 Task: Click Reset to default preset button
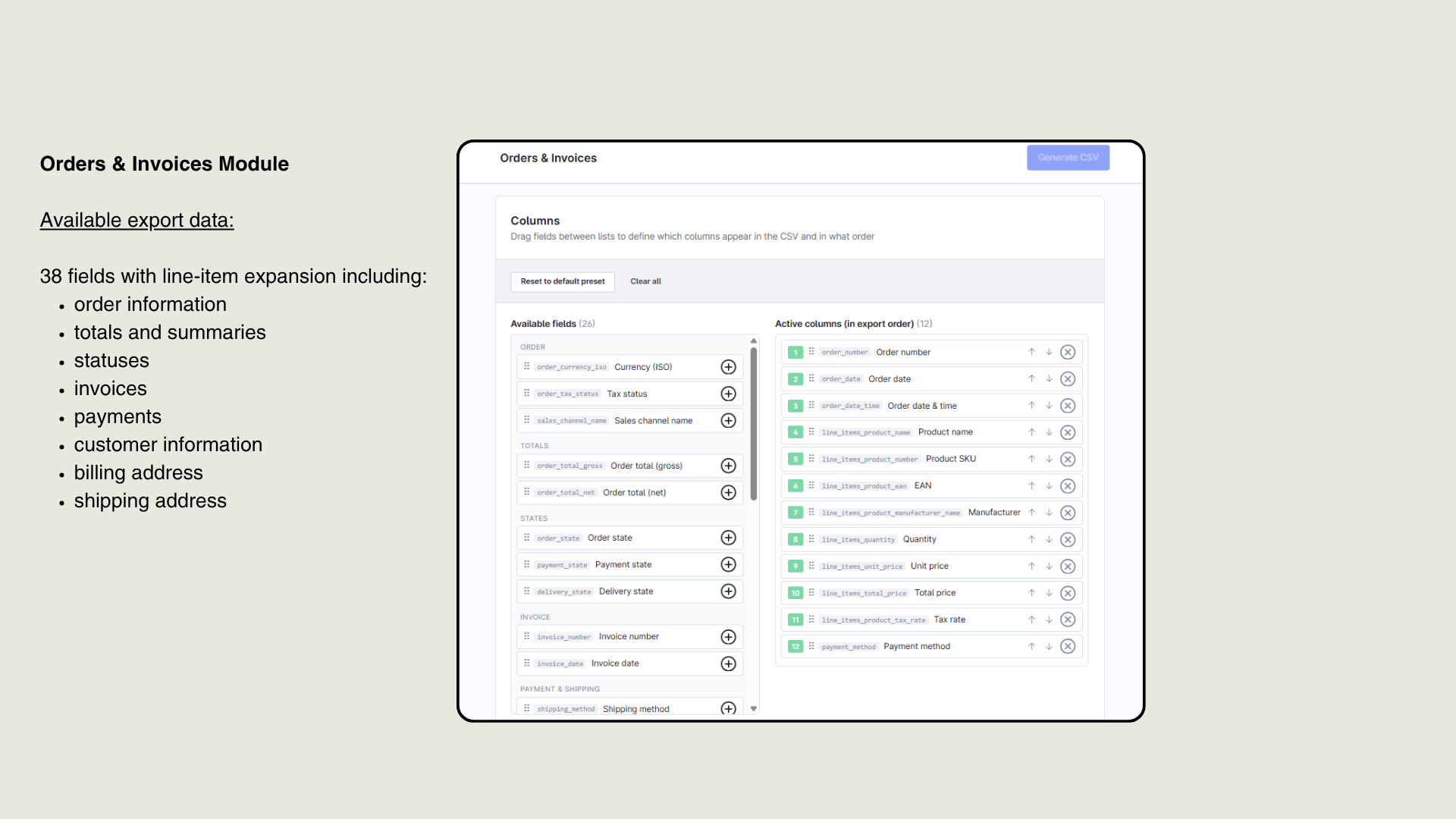pyautogui.click(x=563, y=281)
